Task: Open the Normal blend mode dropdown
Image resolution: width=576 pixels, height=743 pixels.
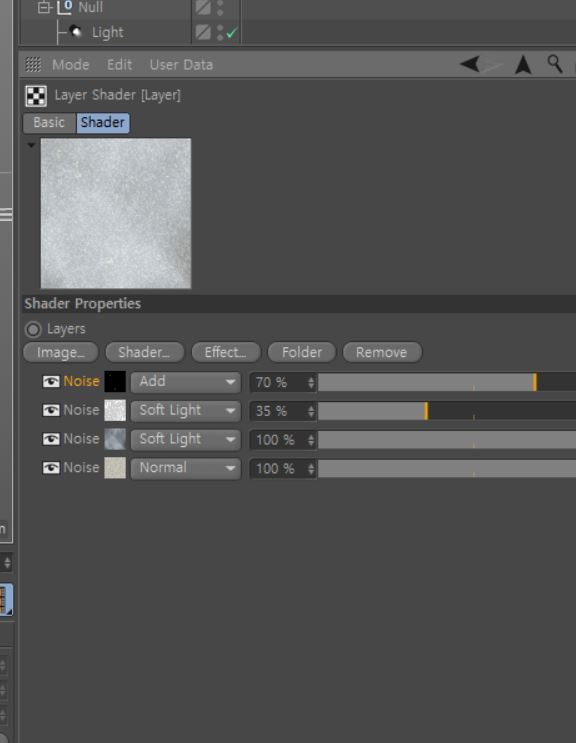Action: tap(186, 468)
